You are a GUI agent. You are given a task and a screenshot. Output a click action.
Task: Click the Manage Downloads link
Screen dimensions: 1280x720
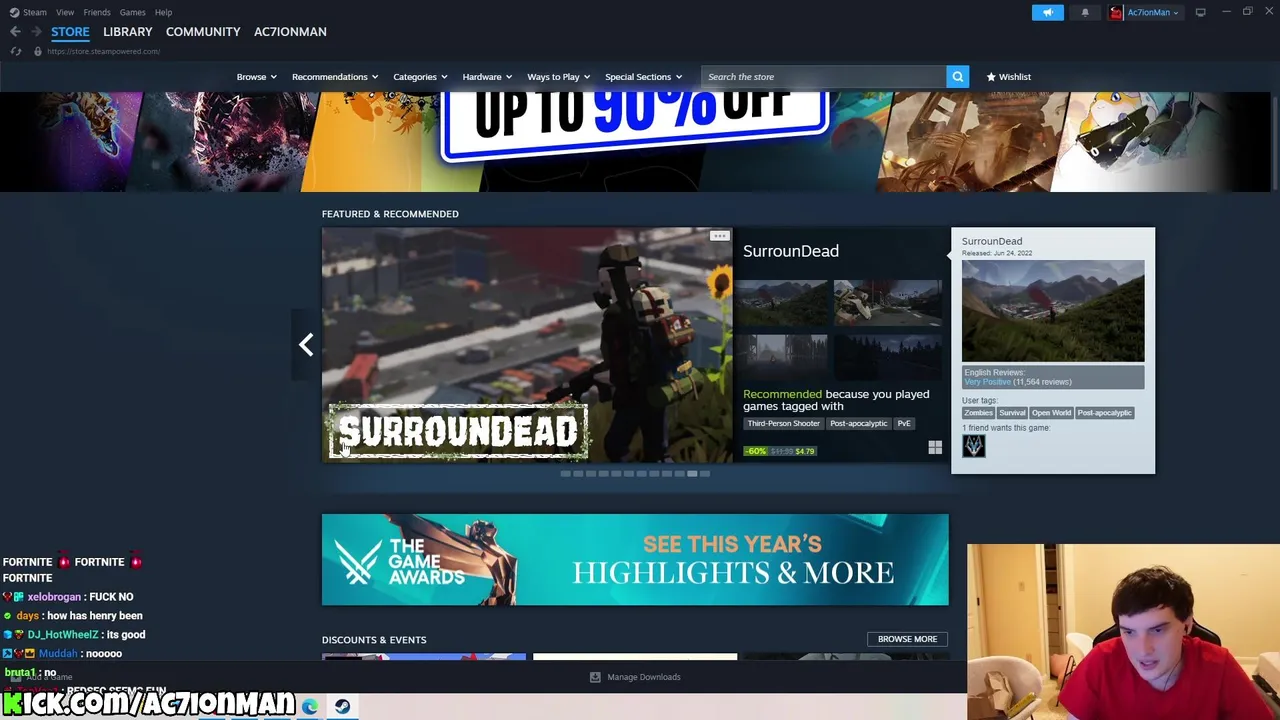pos(643,677)
